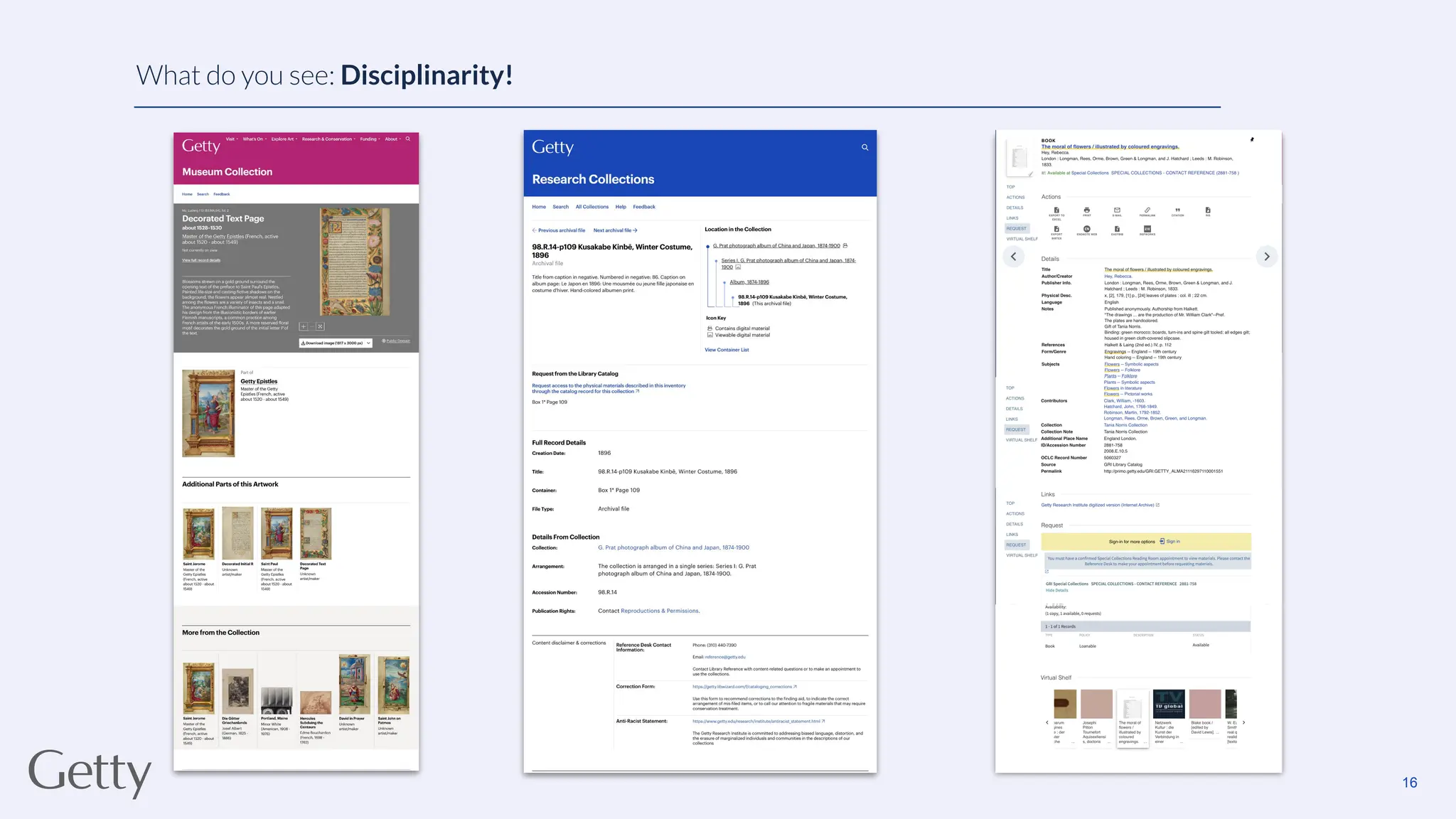This screenshot has width=1456, height=819.
Task: Open View Container List link
Action: click(x=727, y=350)
